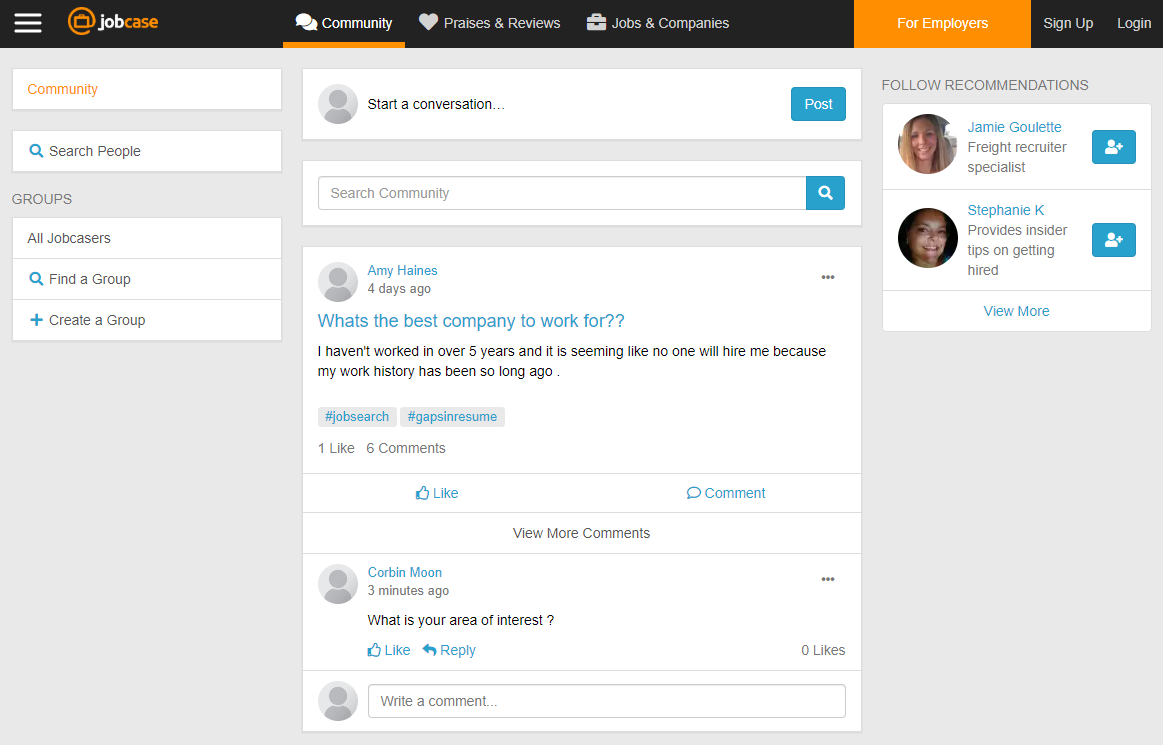Open the hamburger menu icon
1163x745 pixels.
point(28,23)
